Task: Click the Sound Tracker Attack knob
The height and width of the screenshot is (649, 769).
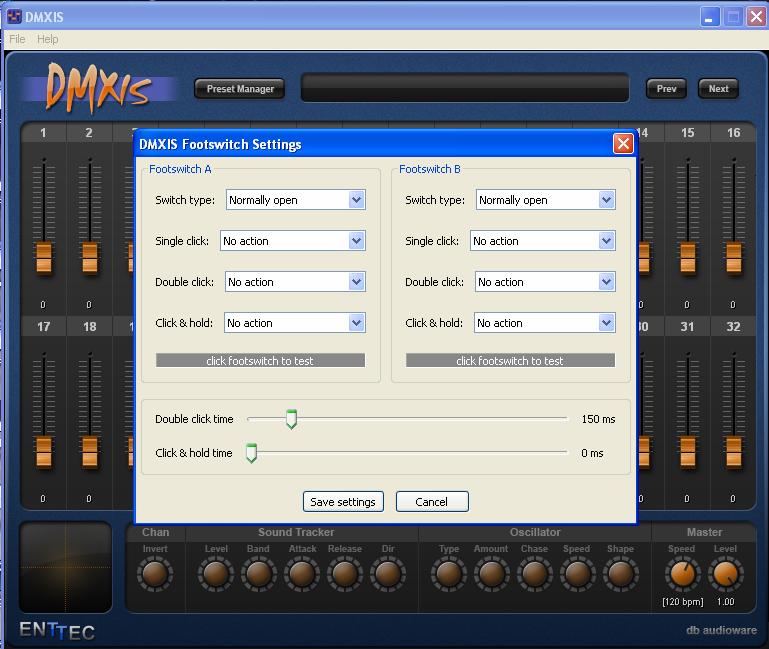Action: [301, 574]
